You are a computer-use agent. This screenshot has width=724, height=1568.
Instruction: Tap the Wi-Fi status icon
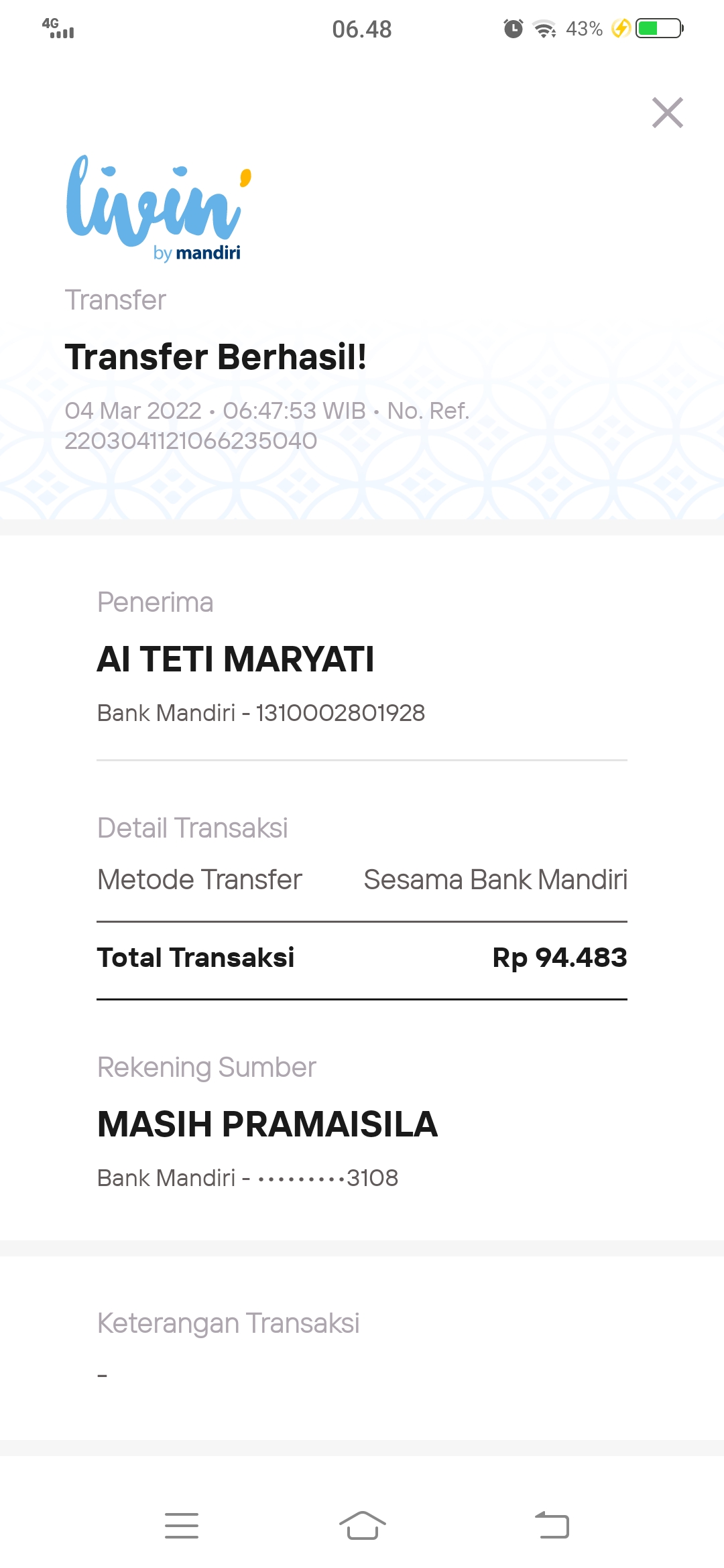point(544,29)
